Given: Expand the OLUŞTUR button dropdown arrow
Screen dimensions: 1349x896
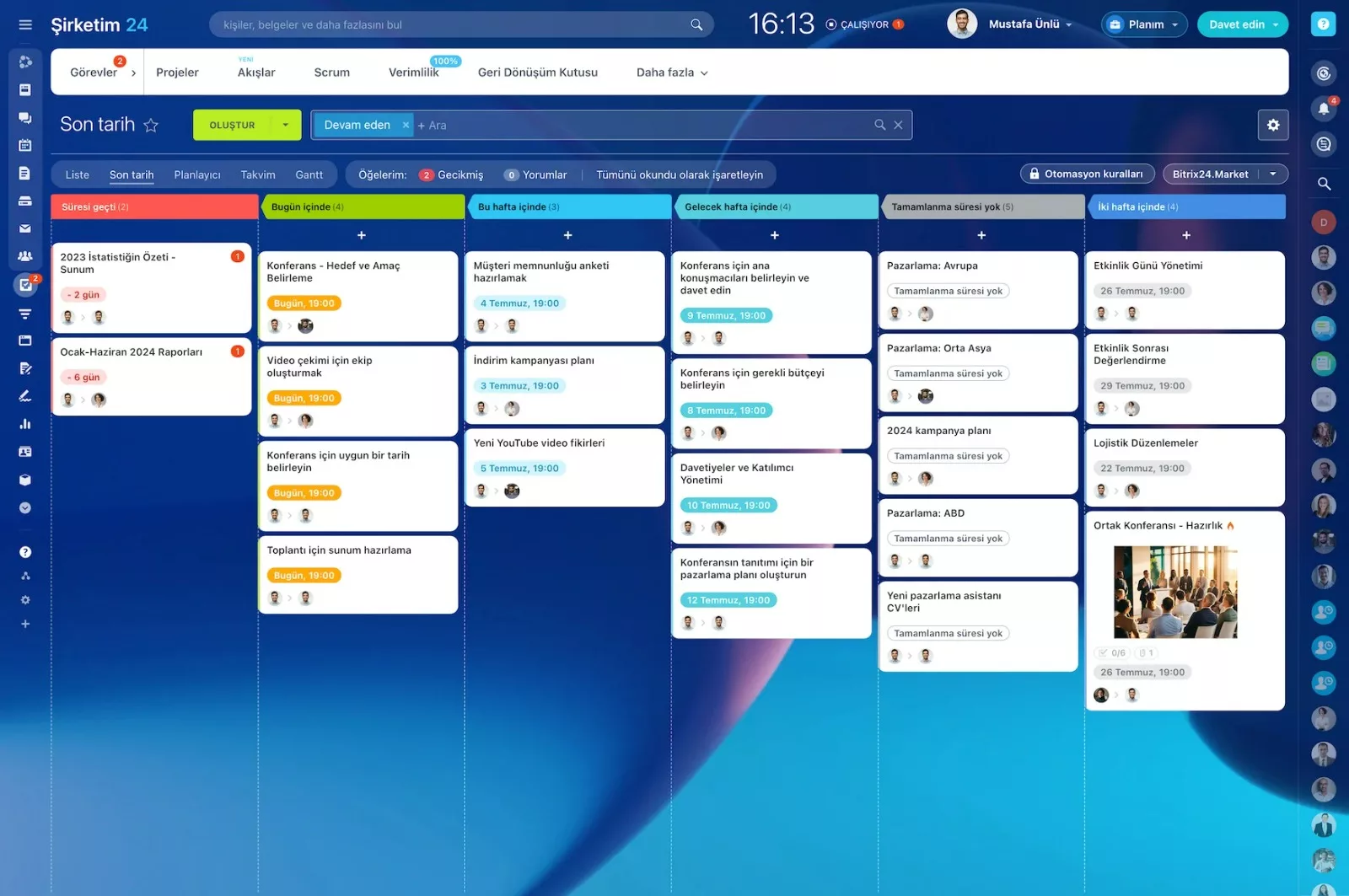Looking at the screenshot, I should point(286,125).
